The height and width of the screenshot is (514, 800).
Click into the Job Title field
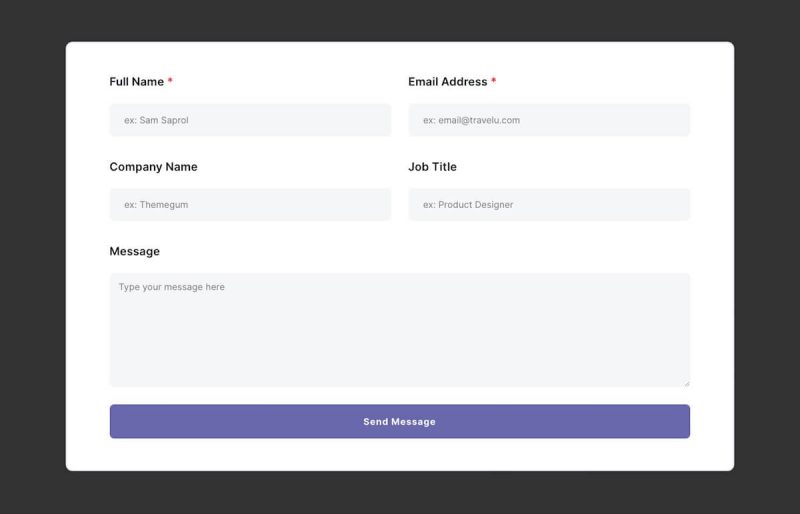tap(549, 205)
